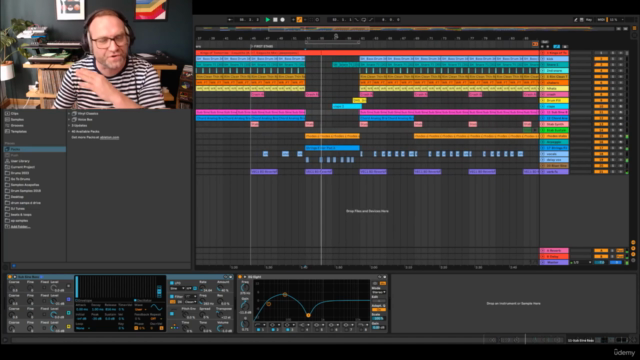Toggle EQ Eight band 1 activator
Screen dimensions: 640x360
point(258,329)
